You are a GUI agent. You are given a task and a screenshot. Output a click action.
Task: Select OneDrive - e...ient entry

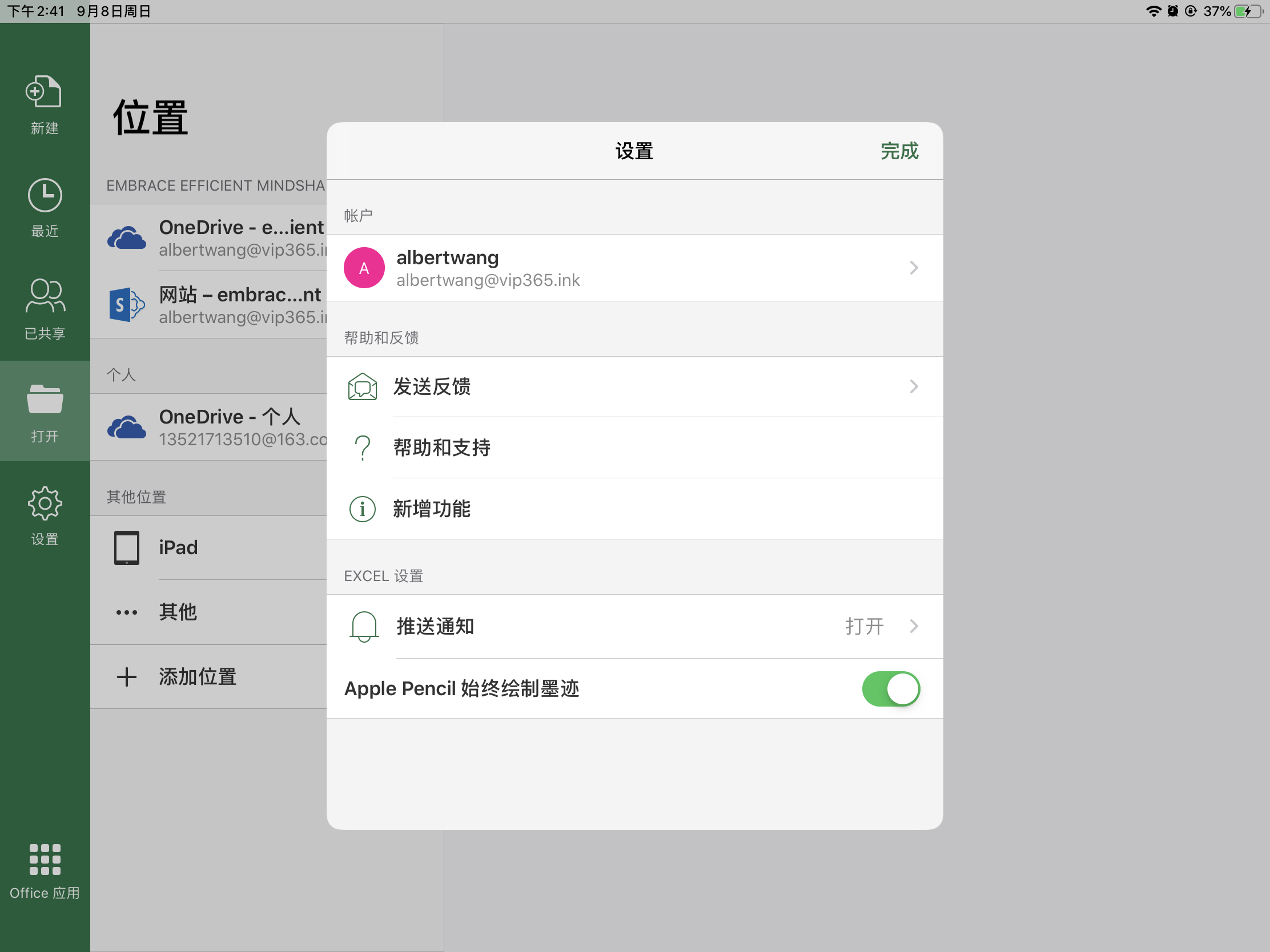208,237
